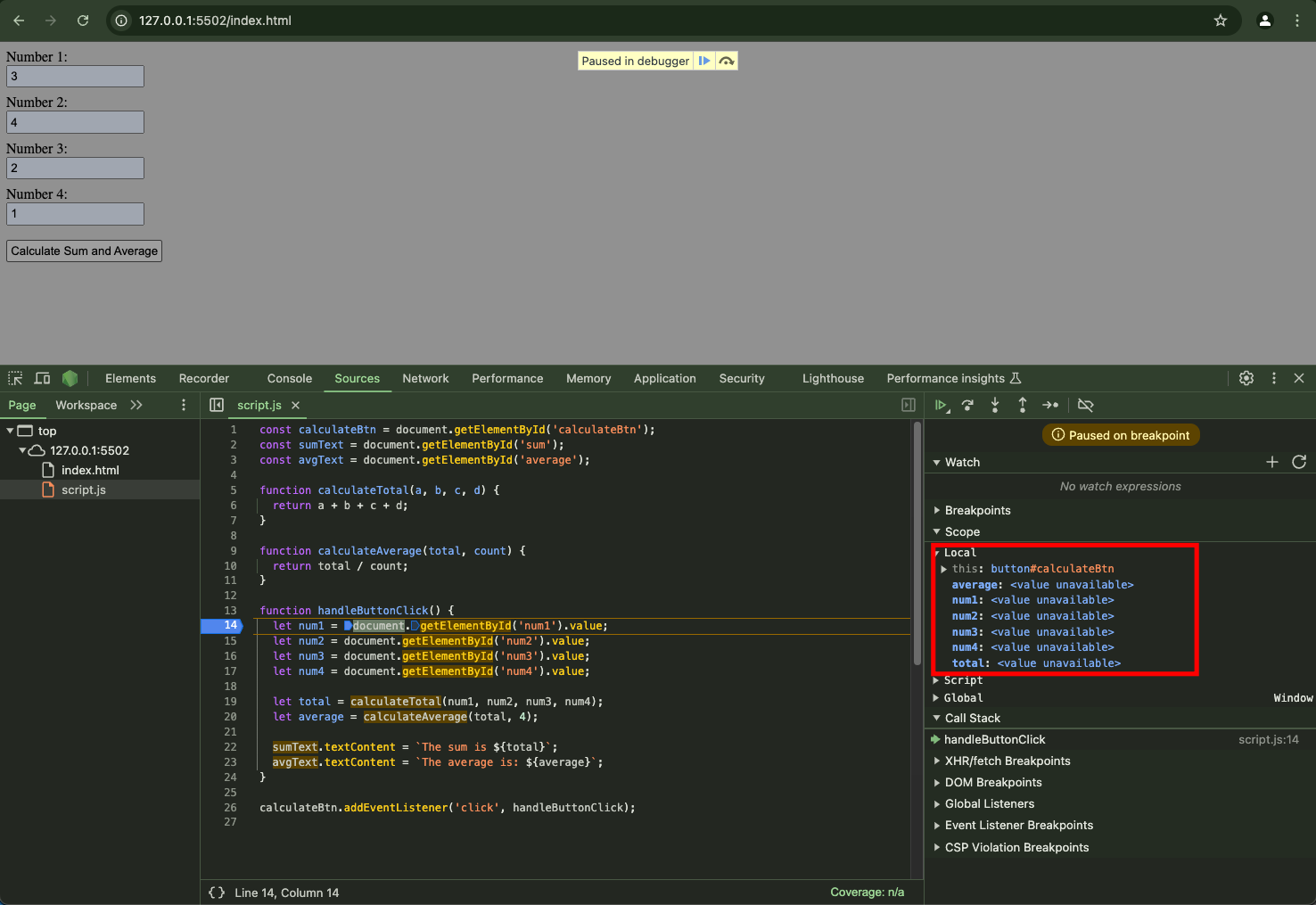The image size is (1316, 905).
Task: Step out of current function
Action: [1023, 405]
